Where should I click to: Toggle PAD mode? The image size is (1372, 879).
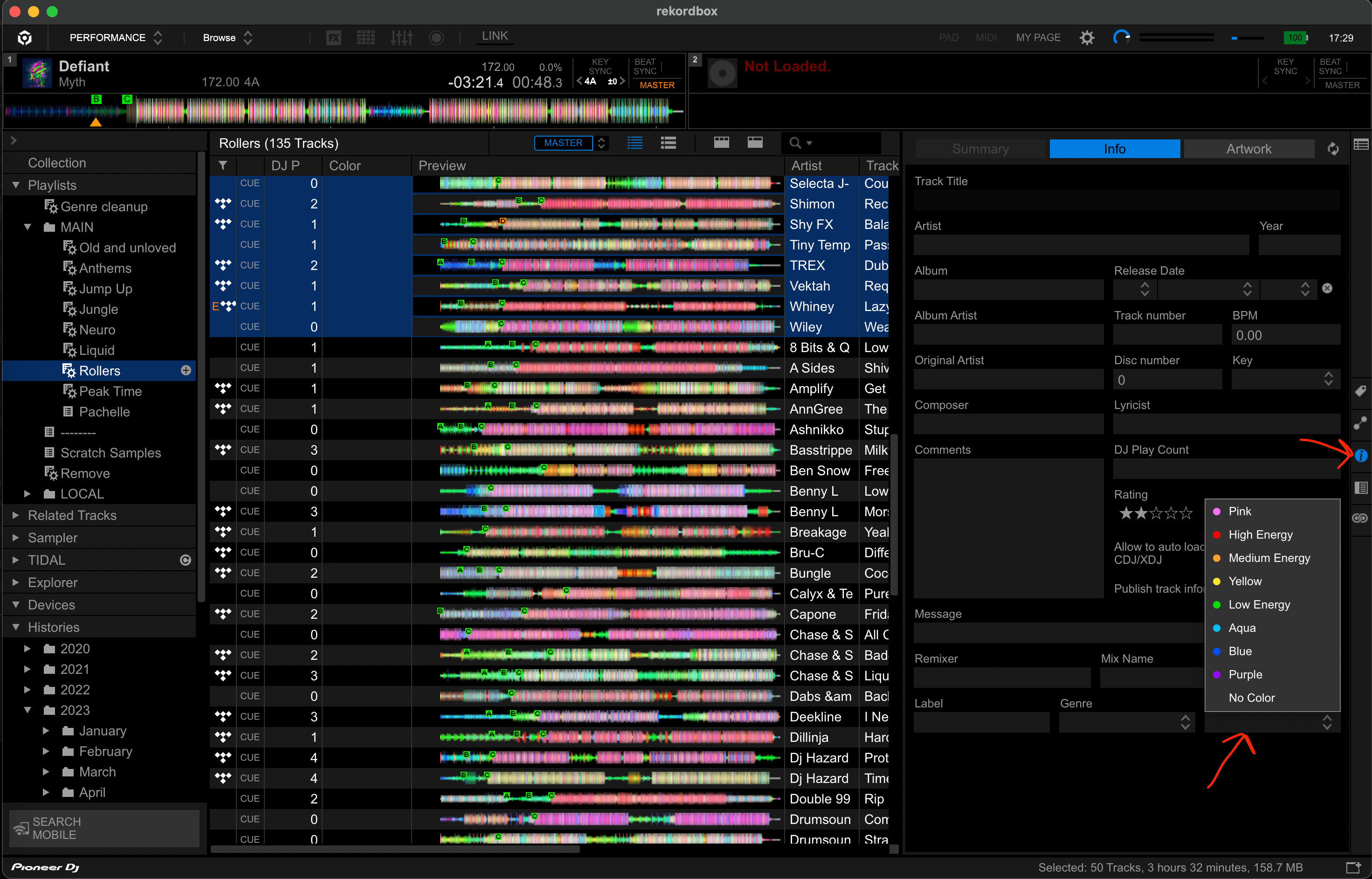949,38
